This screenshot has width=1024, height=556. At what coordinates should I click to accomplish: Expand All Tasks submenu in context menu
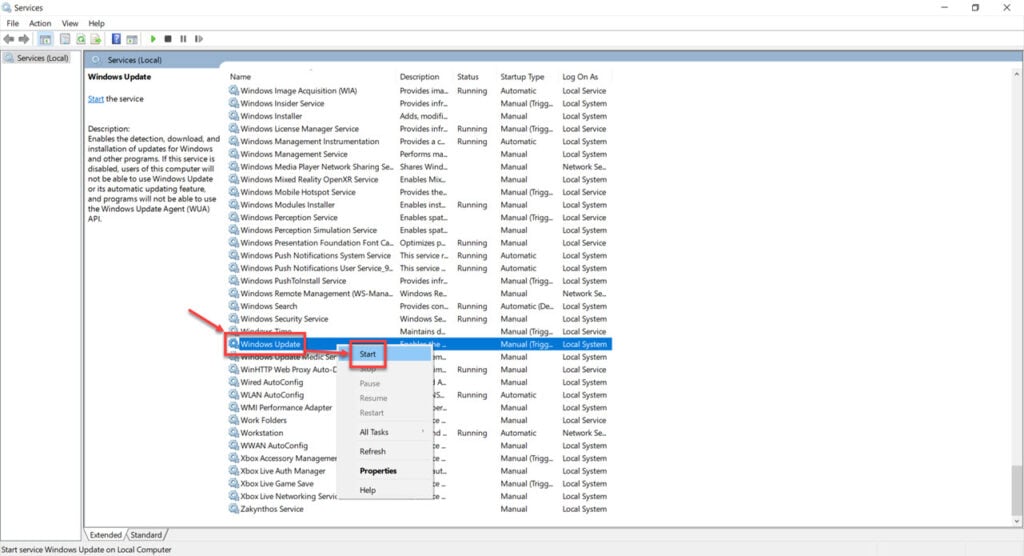[x=385, y=432]
